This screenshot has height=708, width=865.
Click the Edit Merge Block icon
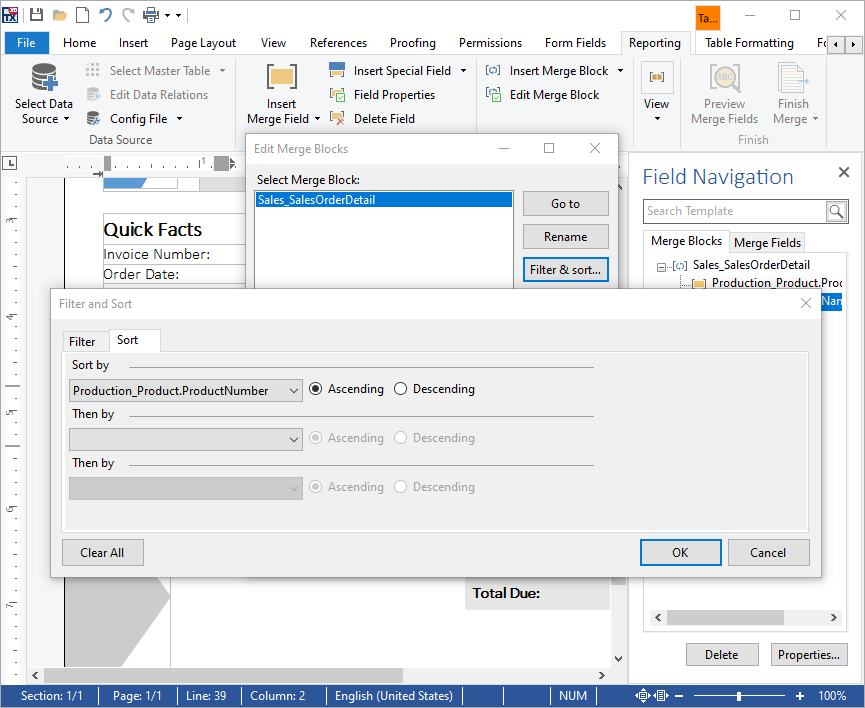pos(493,93)
